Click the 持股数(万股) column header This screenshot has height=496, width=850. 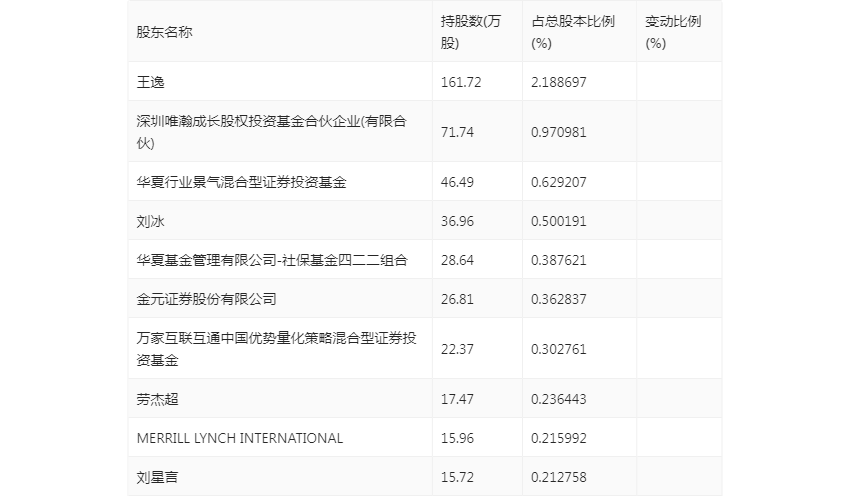[471, 32]
